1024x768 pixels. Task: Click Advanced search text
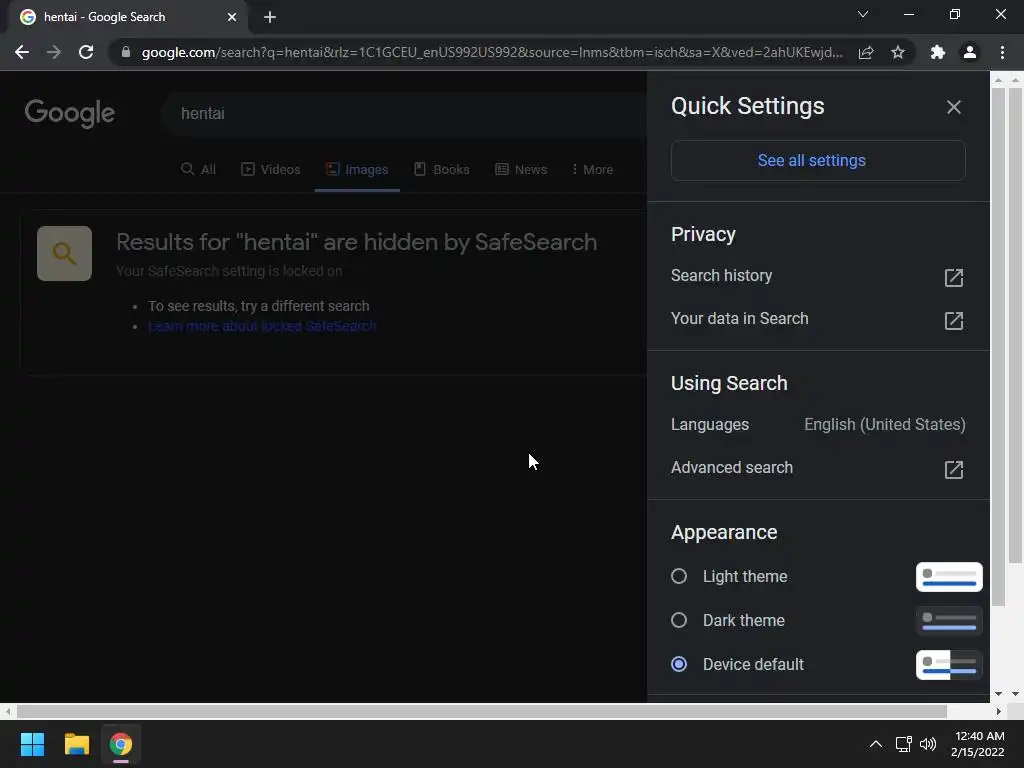tap(731, 468)
